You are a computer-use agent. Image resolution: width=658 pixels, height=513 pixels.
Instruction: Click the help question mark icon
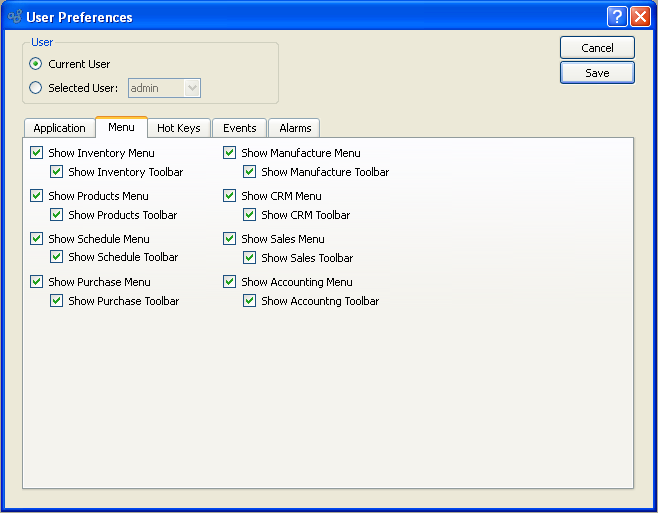617,17
